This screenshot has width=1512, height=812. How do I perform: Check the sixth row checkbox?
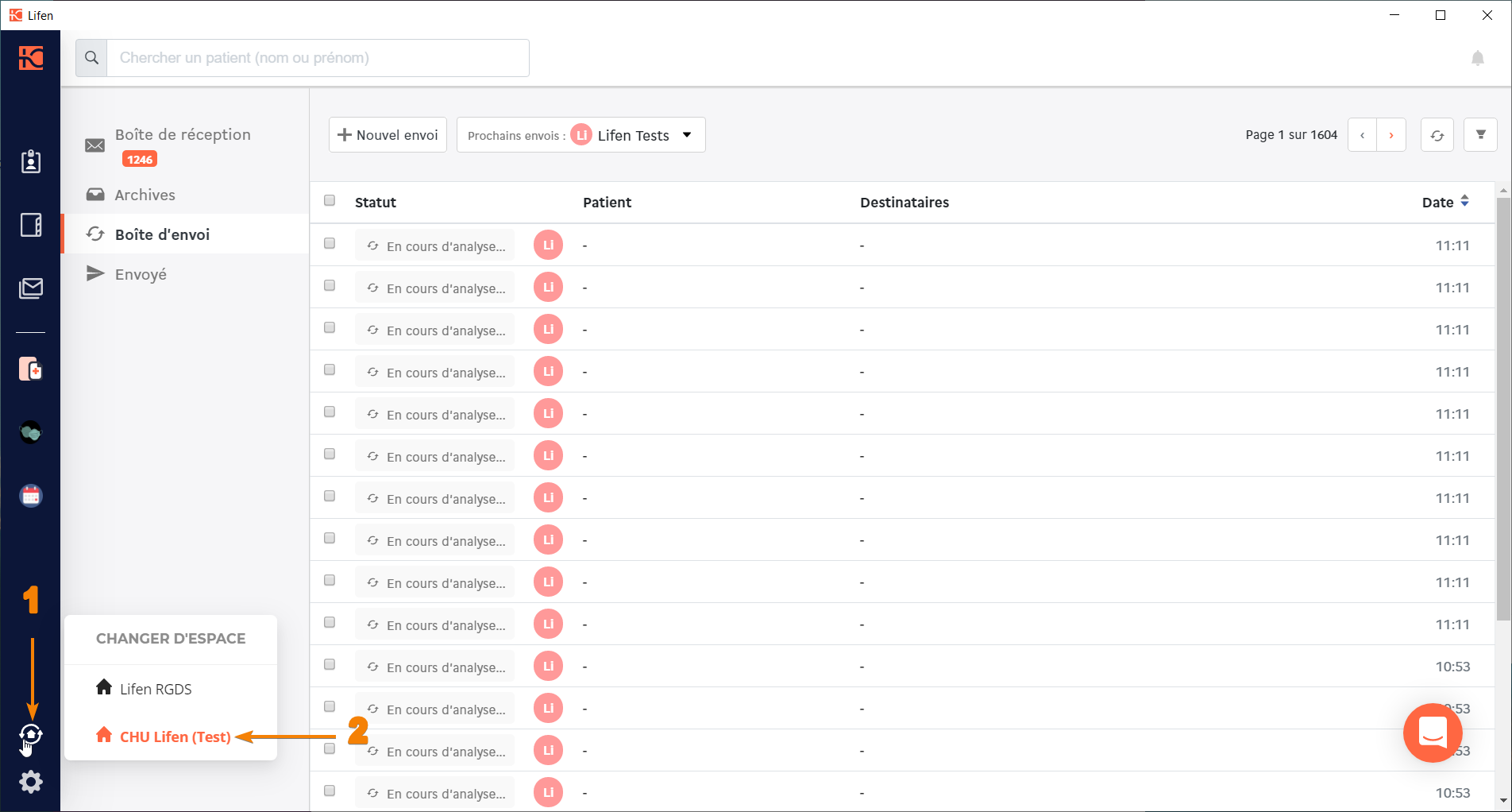pyautogui.click(x=330, y=454)
